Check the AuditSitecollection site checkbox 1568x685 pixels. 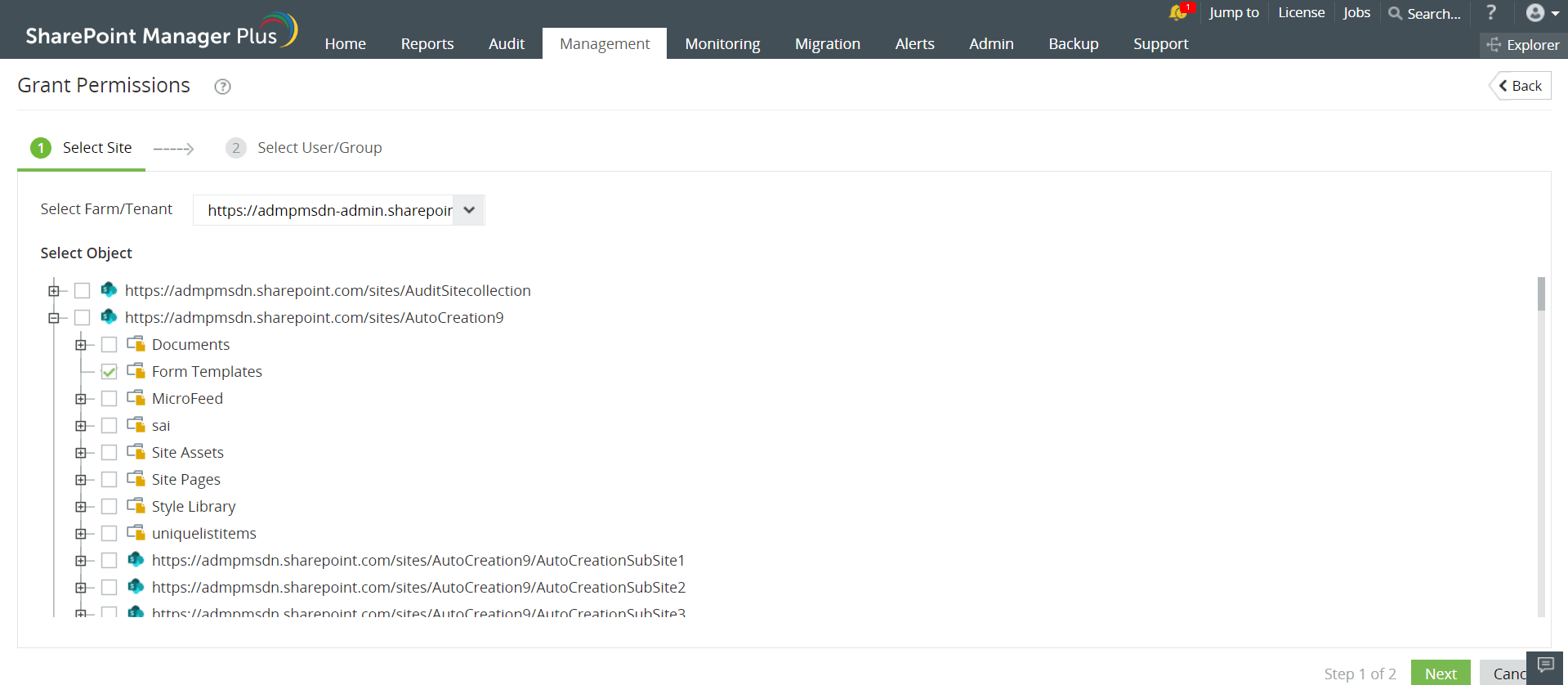[x=82, y=290]
